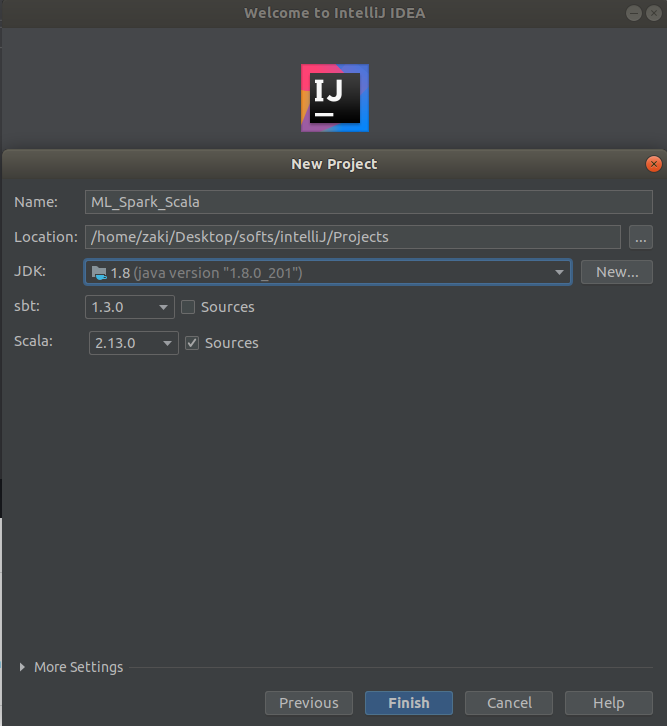
Task: Click the Cancel button
Action: coord(509,703)
